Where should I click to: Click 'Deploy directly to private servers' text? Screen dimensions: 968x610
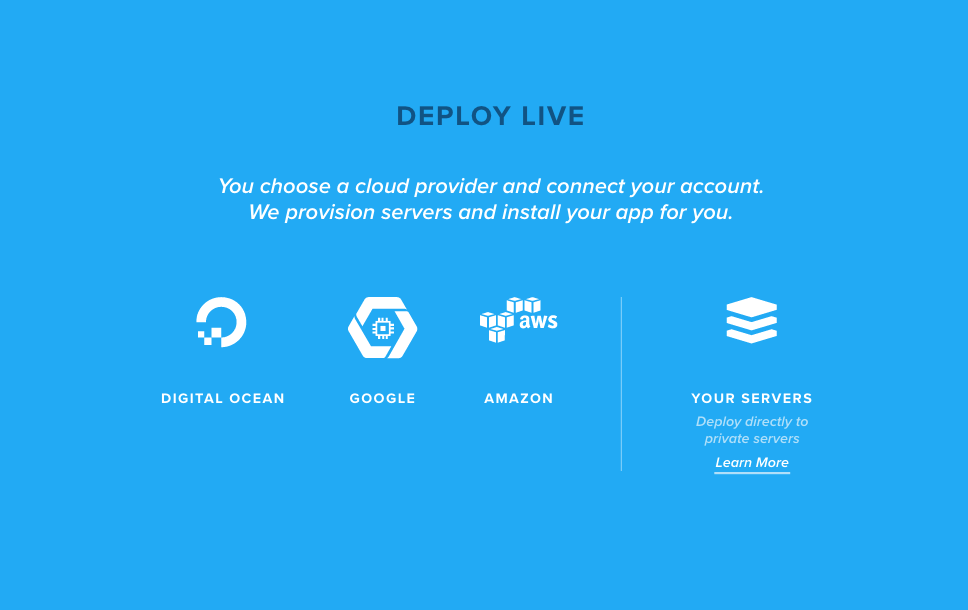point(752,430)
